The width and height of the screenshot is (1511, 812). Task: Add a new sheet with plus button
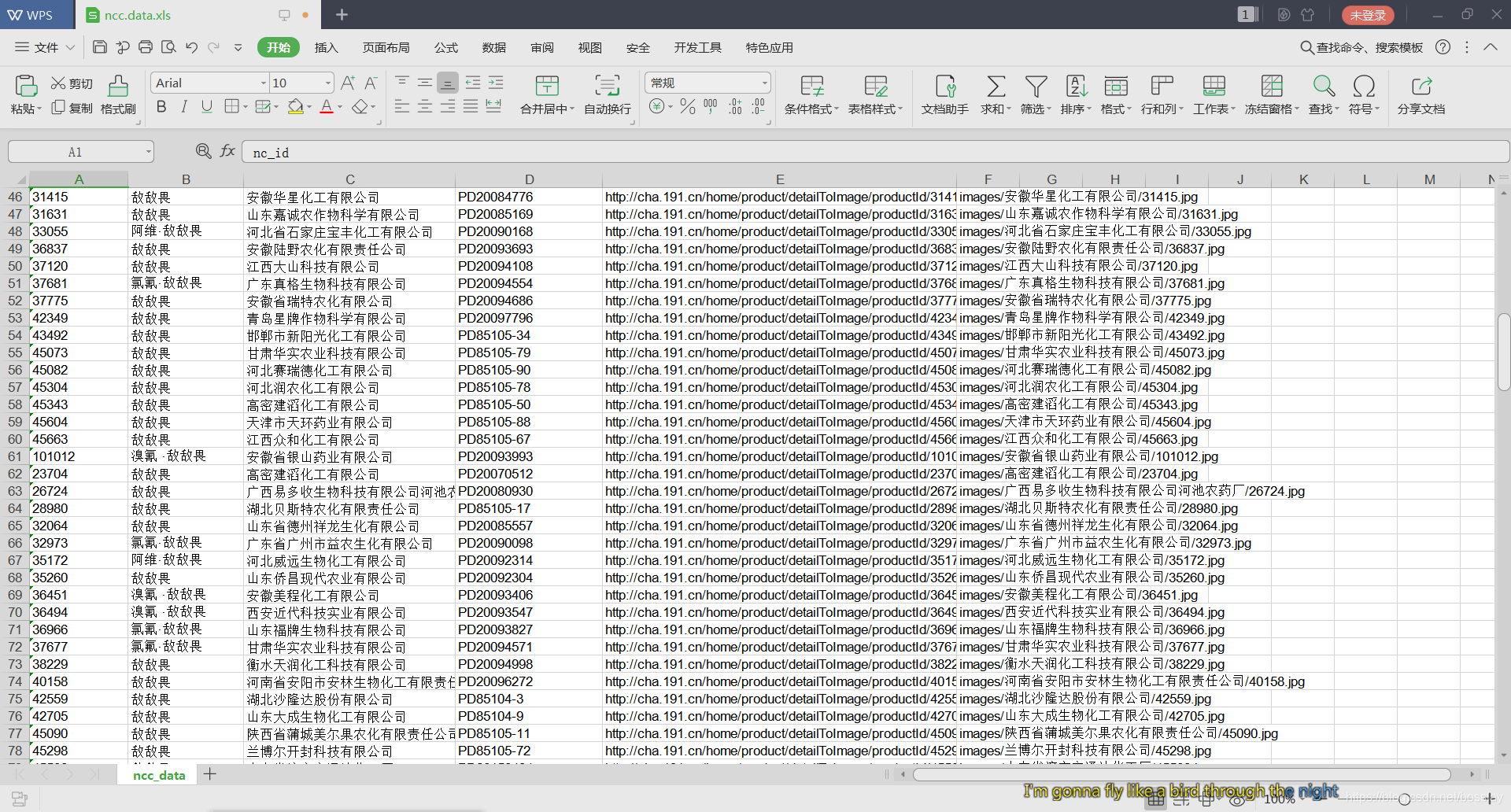coord(210,774)
